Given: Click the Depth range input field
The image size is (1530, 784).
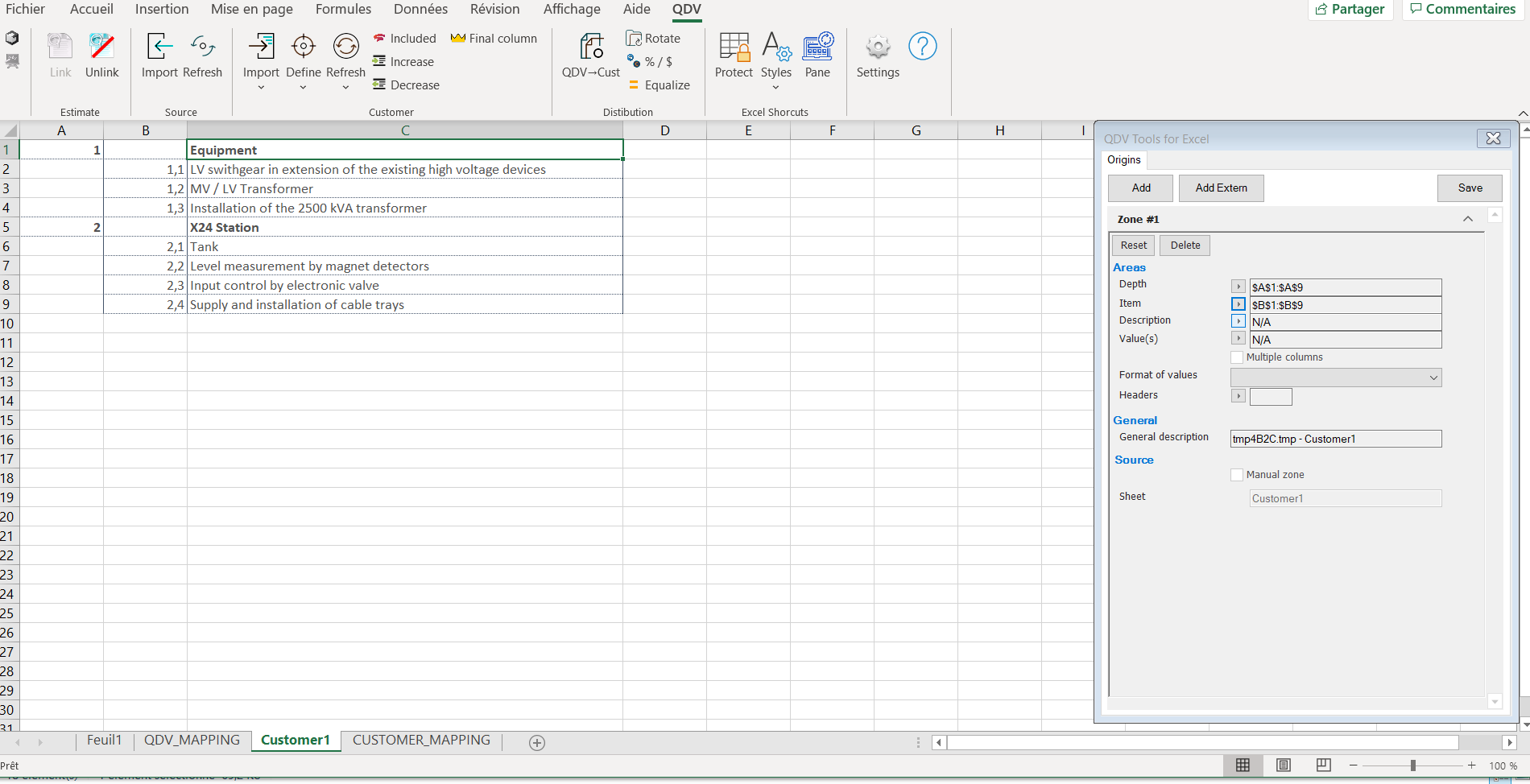Looking at the screenshot, I should point(1346,287).
